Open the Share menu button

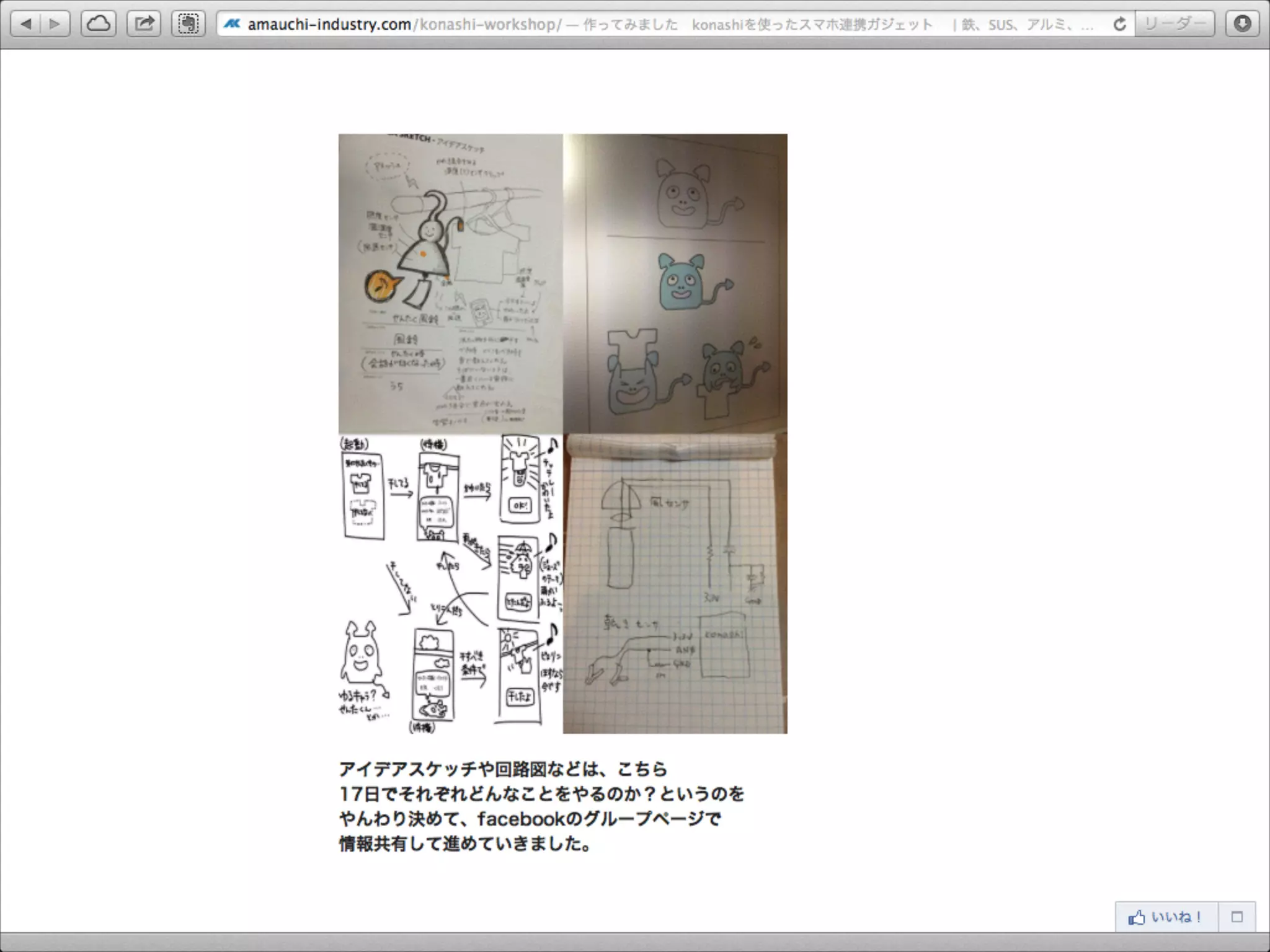click(144, 24)
